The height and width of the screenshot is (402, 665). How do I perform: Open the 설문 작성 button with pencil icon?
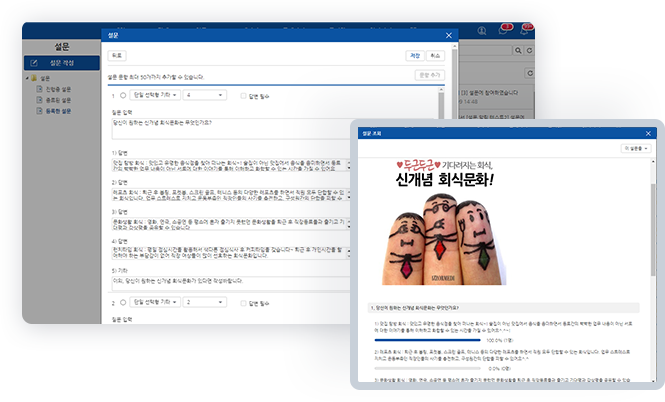pos(61,63)
